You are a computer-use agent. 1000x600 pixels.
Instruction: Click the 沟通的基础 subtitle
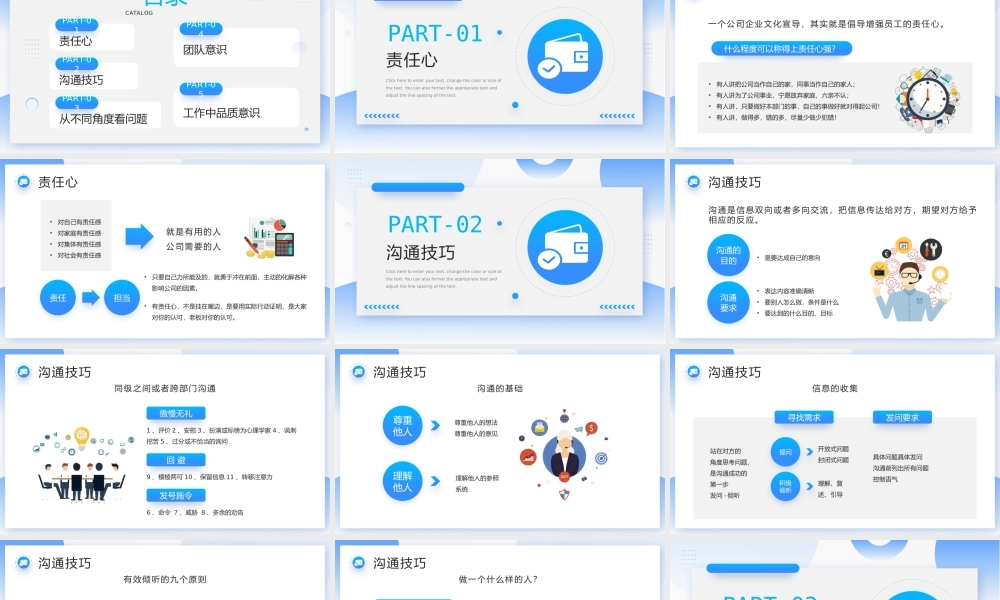tap(500, 388)
